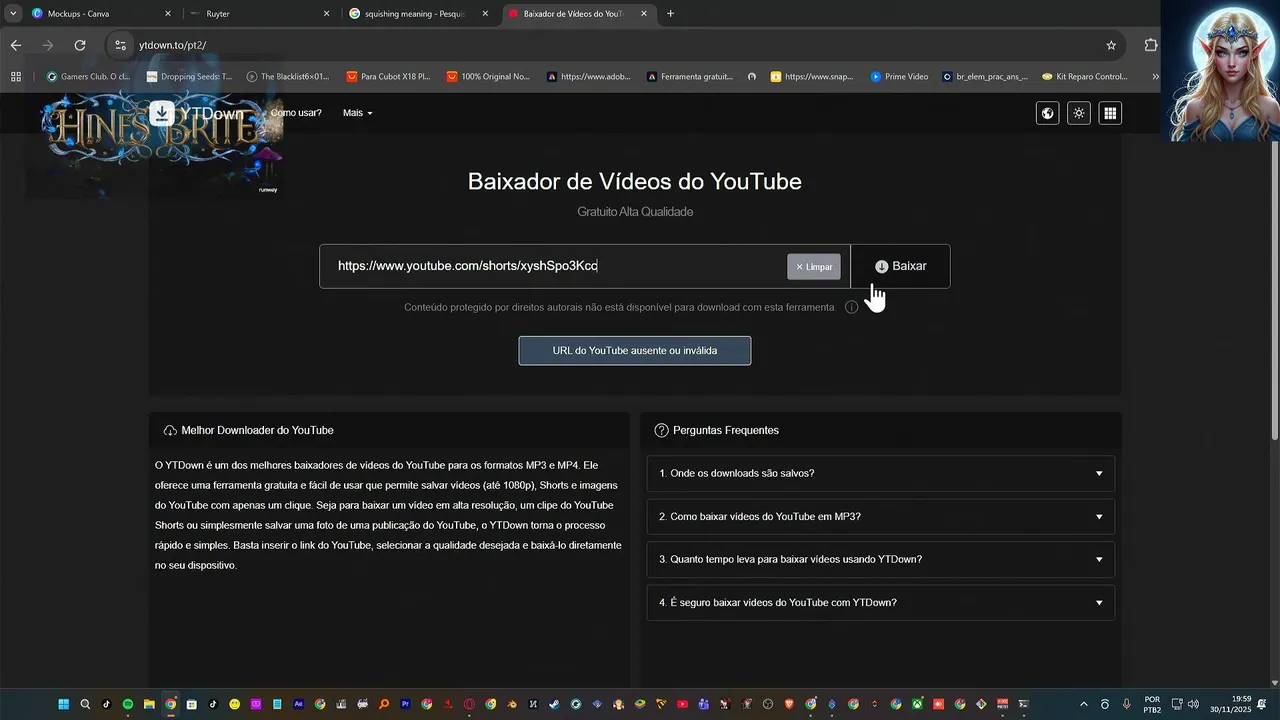Screen dimensions: 1280x720
Task: Open the clock showing 19:59 30/11/2025
Action: 1231,704
